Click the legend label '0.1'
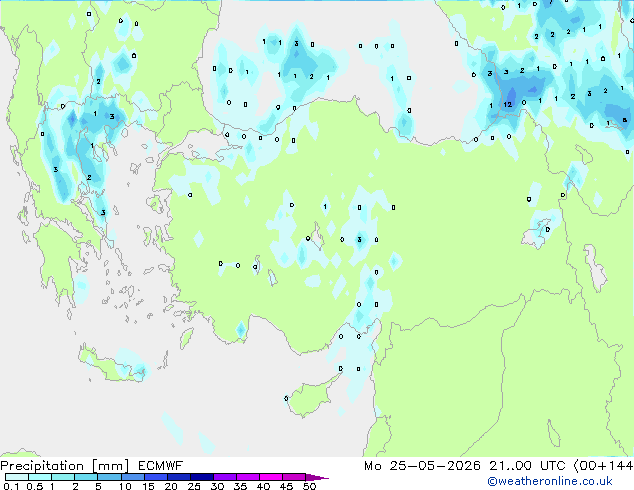The width and height of the screenshot is (634, 490). pos(11,486)
